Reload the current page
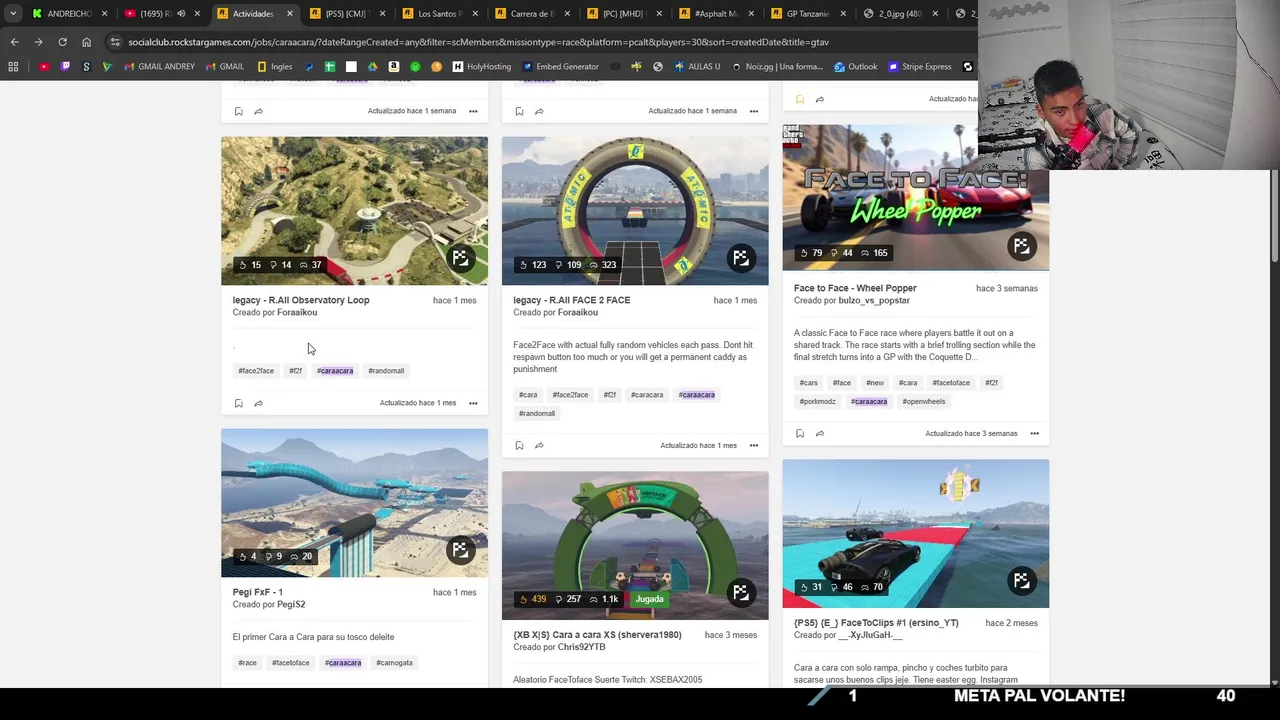The height and width of the screenshot is (720, 1280). tap(62, 42)
